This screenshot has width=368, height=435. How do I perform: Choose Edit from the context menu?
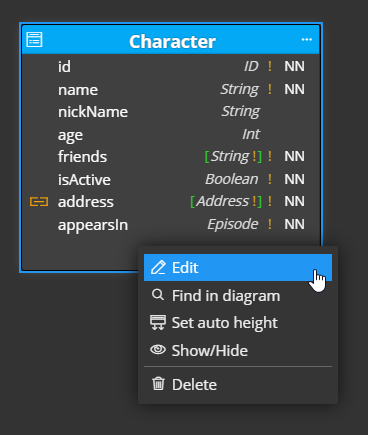tap(238, 267)
